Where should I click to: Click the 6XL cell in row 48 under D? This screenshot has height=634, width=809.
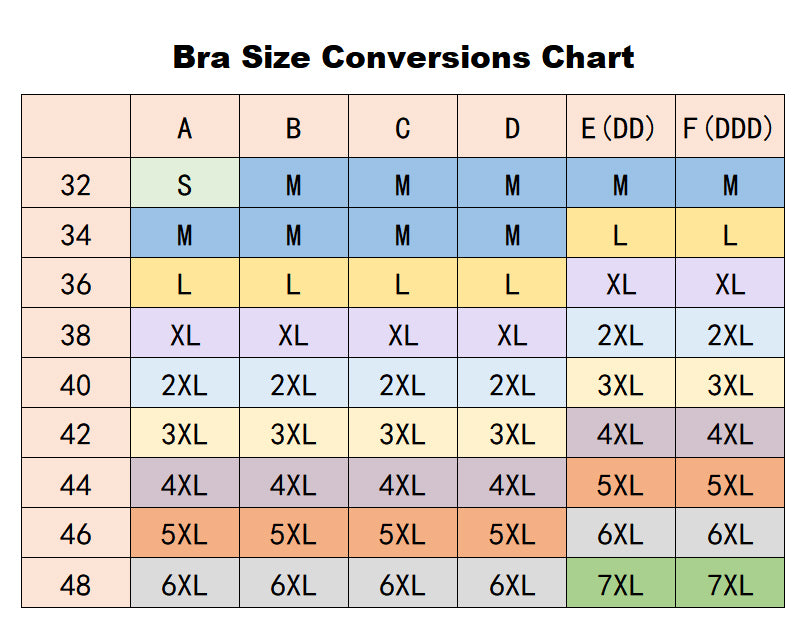[x=512, y=584]
